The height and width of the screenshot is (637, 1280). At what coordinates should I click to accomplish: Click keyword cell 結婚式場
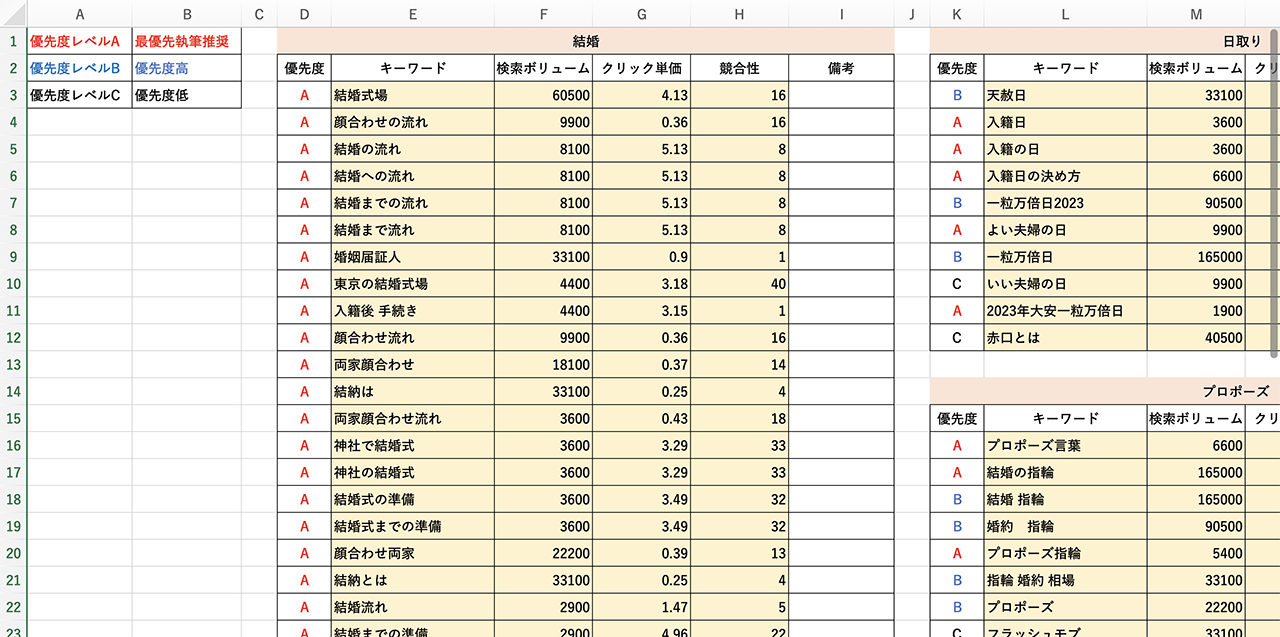pyautogui.click(x=413, y=95)
